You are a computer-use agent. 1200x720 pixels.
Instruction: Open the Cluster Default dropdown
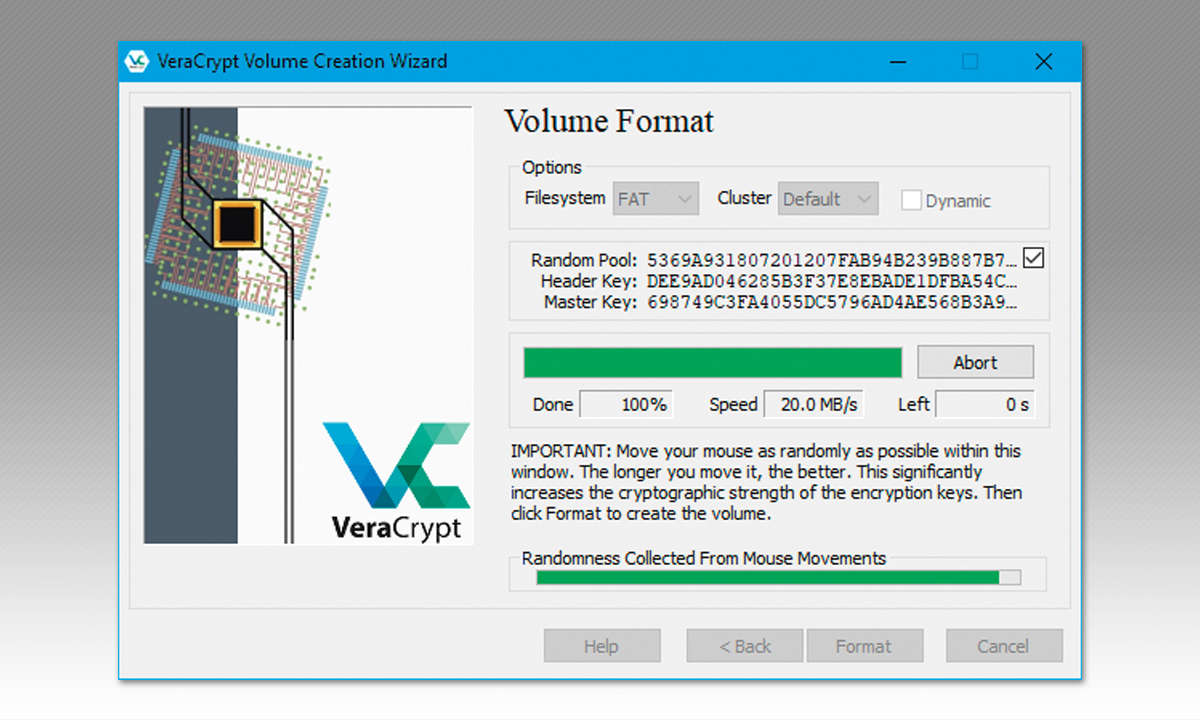[829, 199]
